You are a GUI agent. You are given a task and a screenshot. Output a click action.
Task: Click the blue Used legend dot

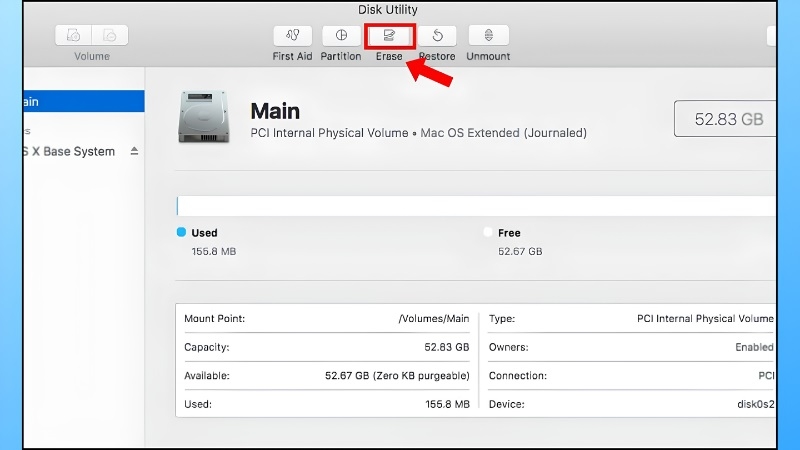[181, 232]
